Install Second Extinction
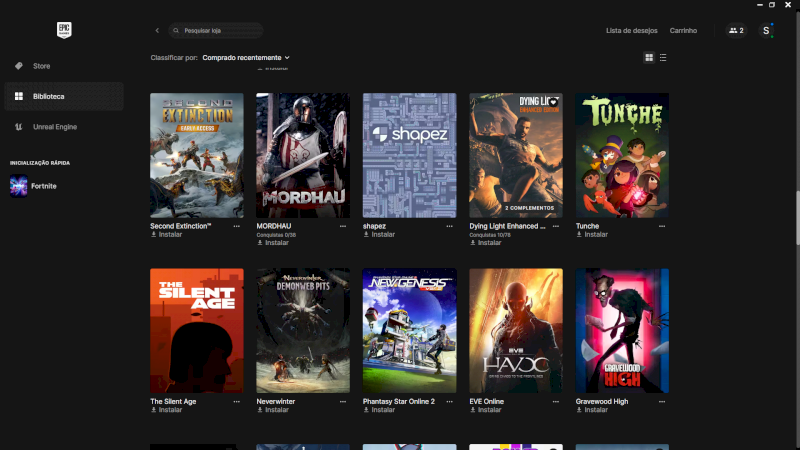The image size is (800, 450). (166, 235)
